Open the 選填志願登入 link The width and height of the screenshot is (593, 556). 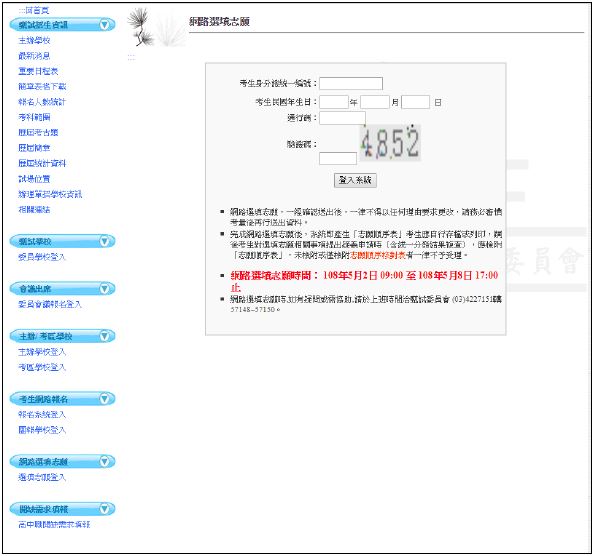[x=42, y=477]
